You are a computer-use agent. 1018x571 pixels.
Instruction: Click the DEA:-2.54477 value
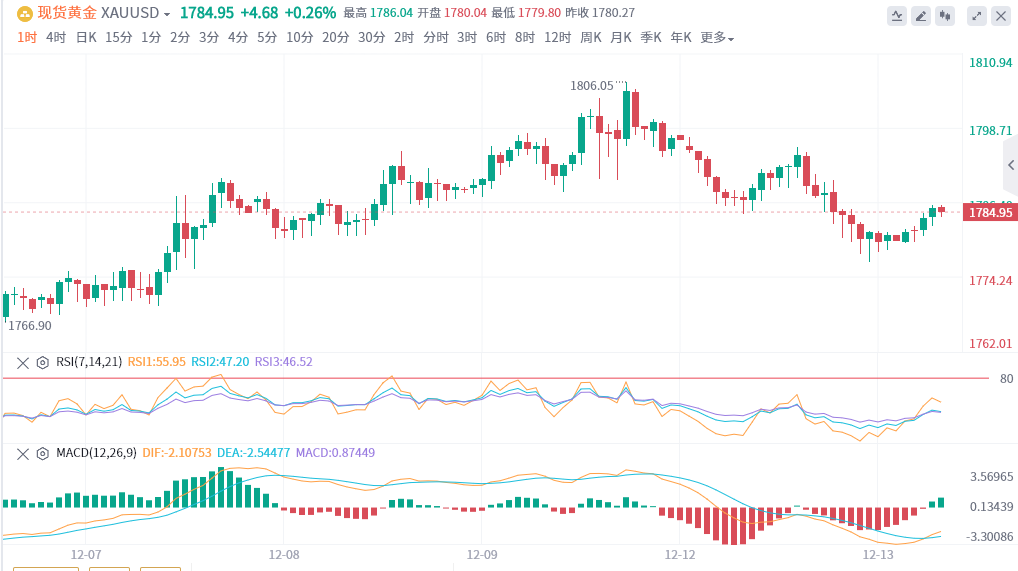click(254, 453)
